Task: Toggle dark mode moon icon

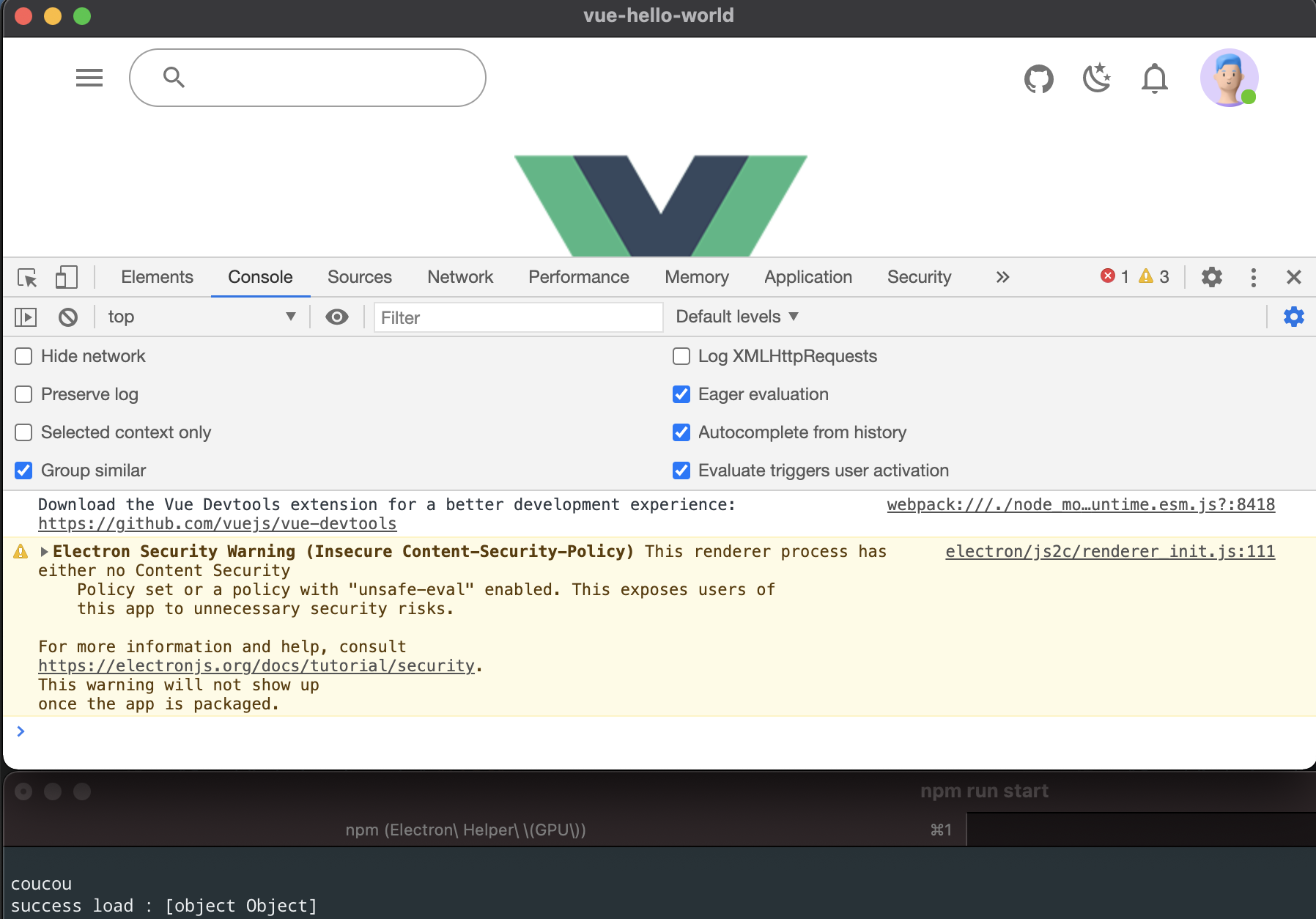Action: 1096,78
